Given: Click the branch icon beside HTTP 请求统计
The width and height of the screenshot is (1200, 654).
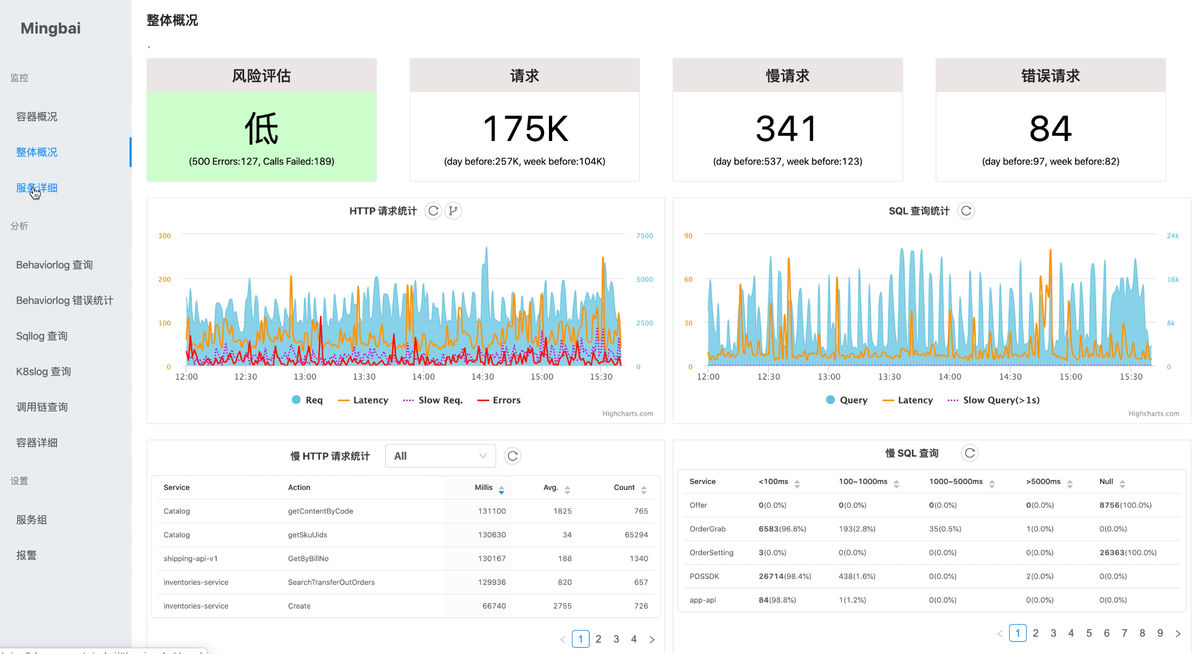Looking at the screenshot, I should pyautogui.click(x=453, y=211).
